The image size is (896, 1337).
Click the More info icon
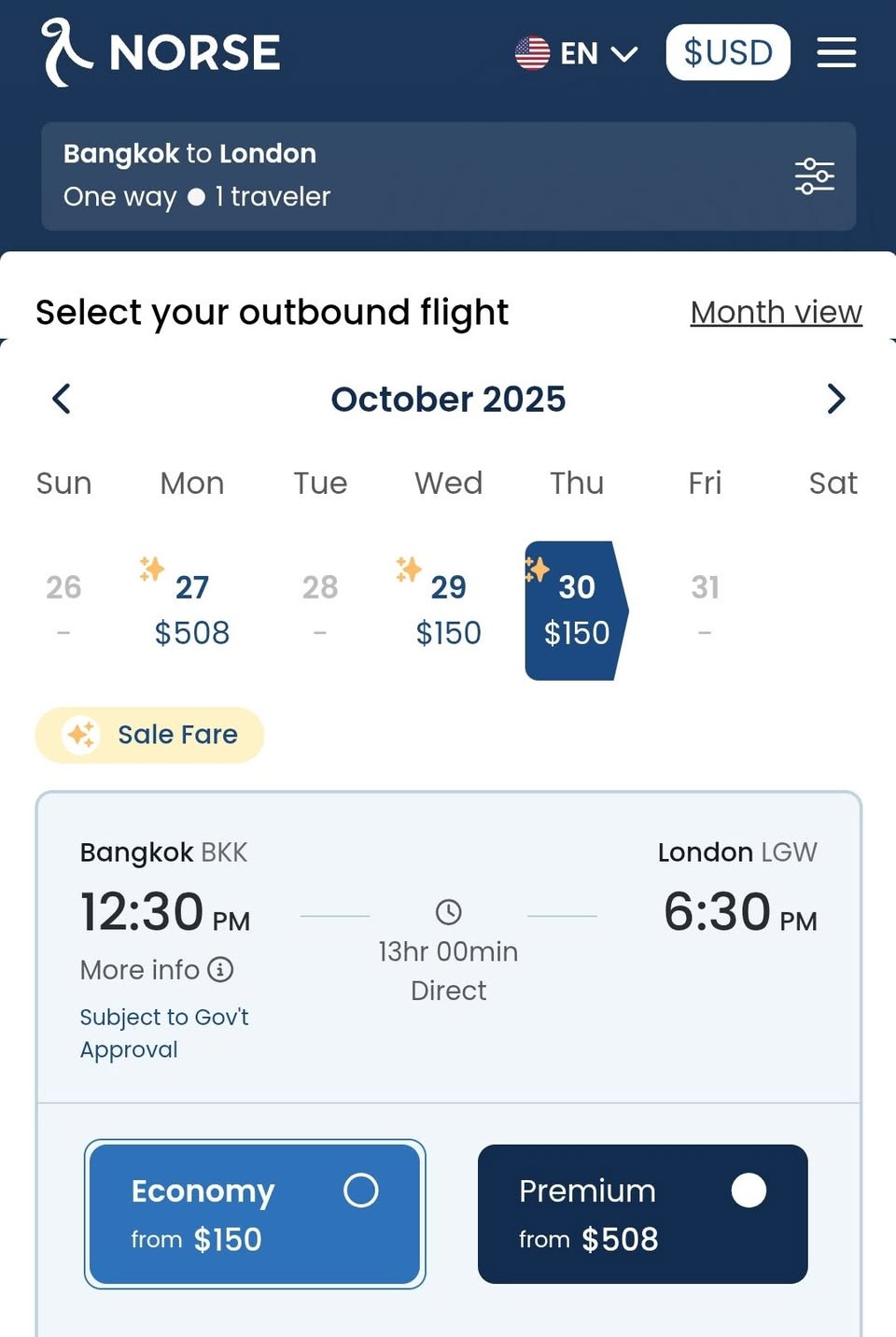(x=220, y=969)
